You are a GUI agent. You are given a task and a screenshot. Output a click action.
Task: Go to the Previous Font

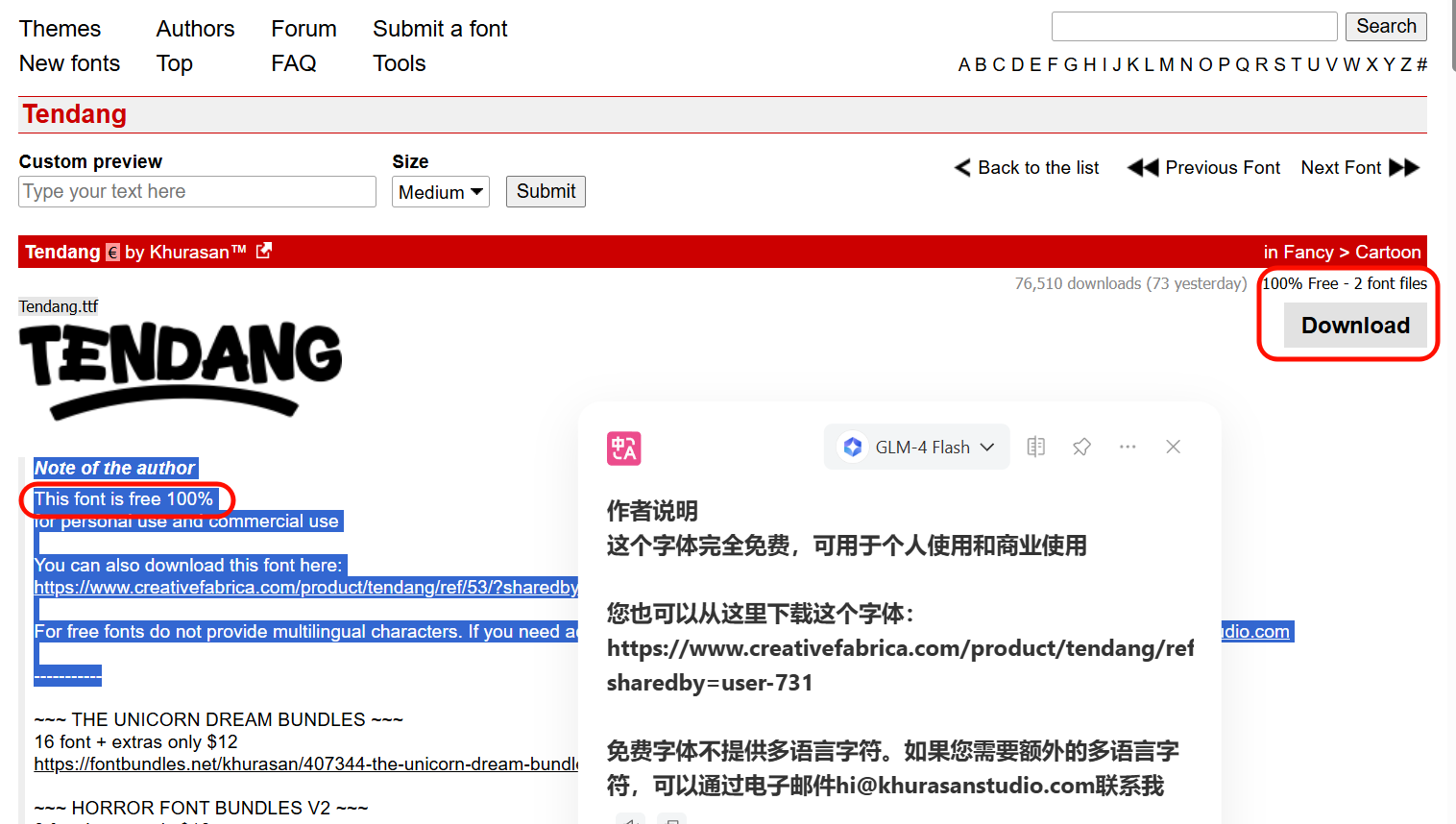(x=1204, y=168)
